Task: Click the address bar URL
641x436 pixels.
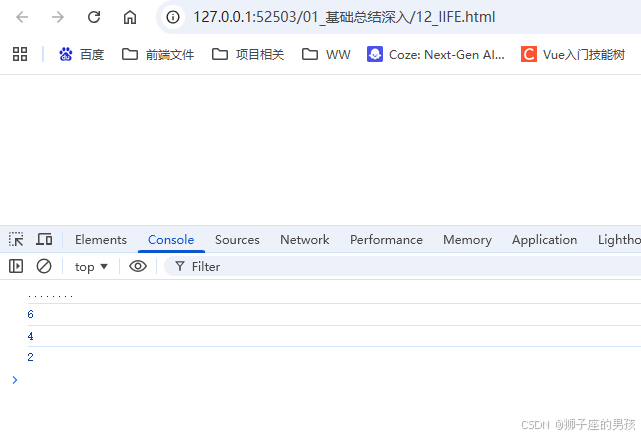Action: 344,17
